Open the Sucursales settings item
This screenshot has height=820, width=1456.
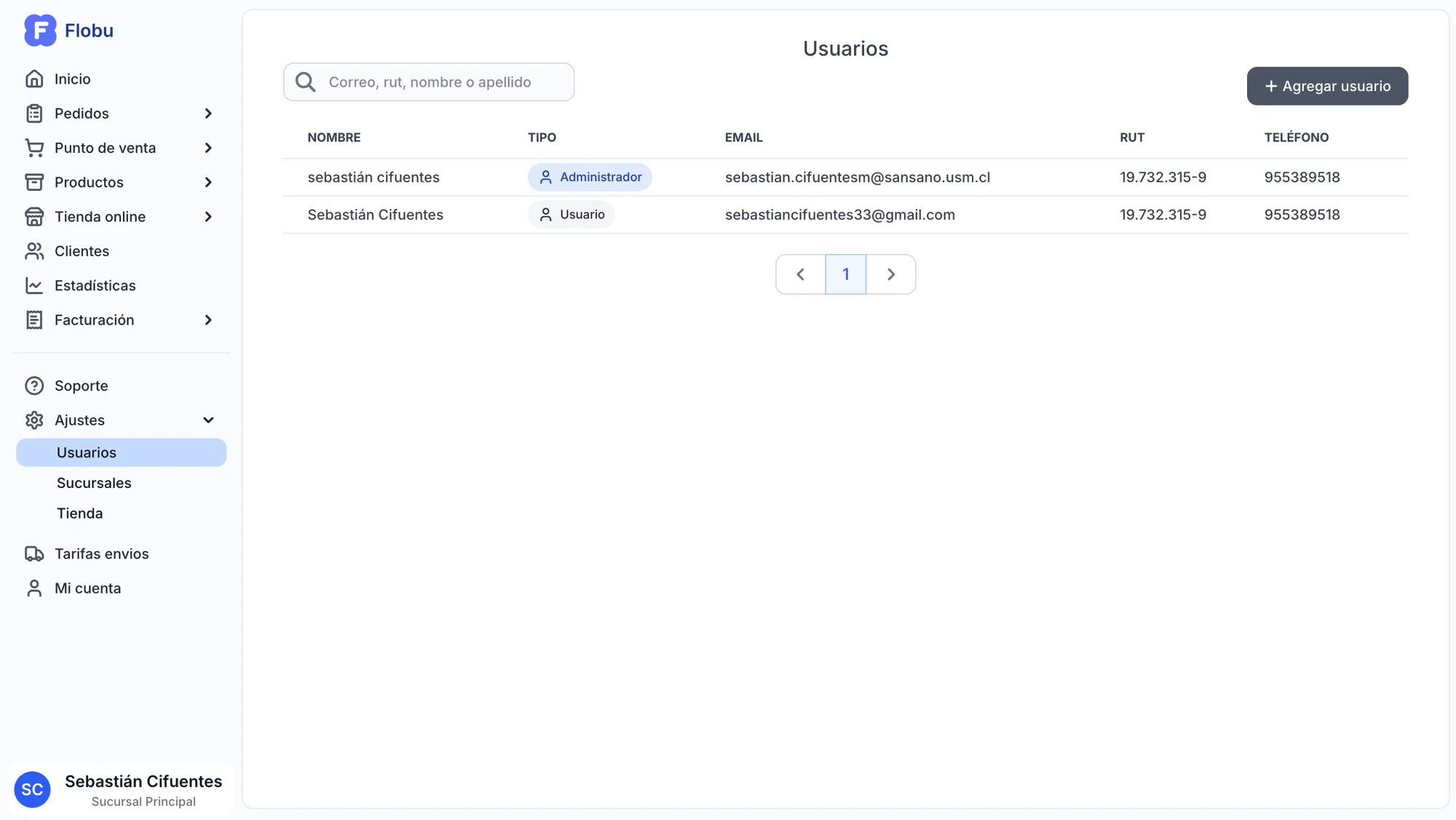click(94, 483)
